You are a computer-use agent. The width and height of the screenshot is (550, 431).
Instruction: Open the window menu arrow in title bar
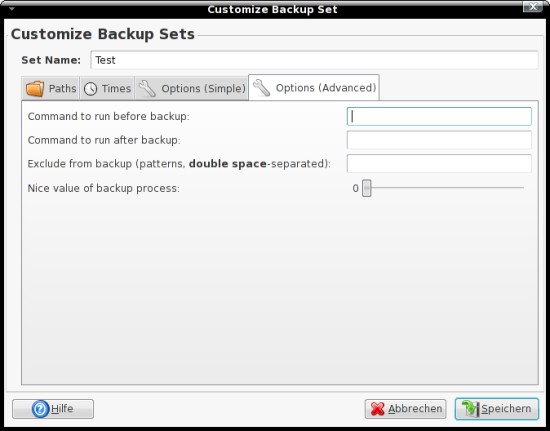[12, 9]
